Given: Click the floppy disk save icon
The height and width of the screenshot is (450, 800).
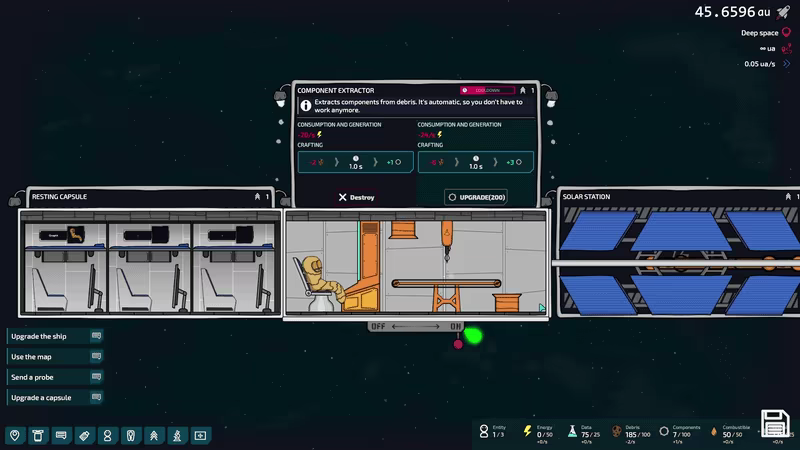Looking at the screenshot, I should pos(775,424).
